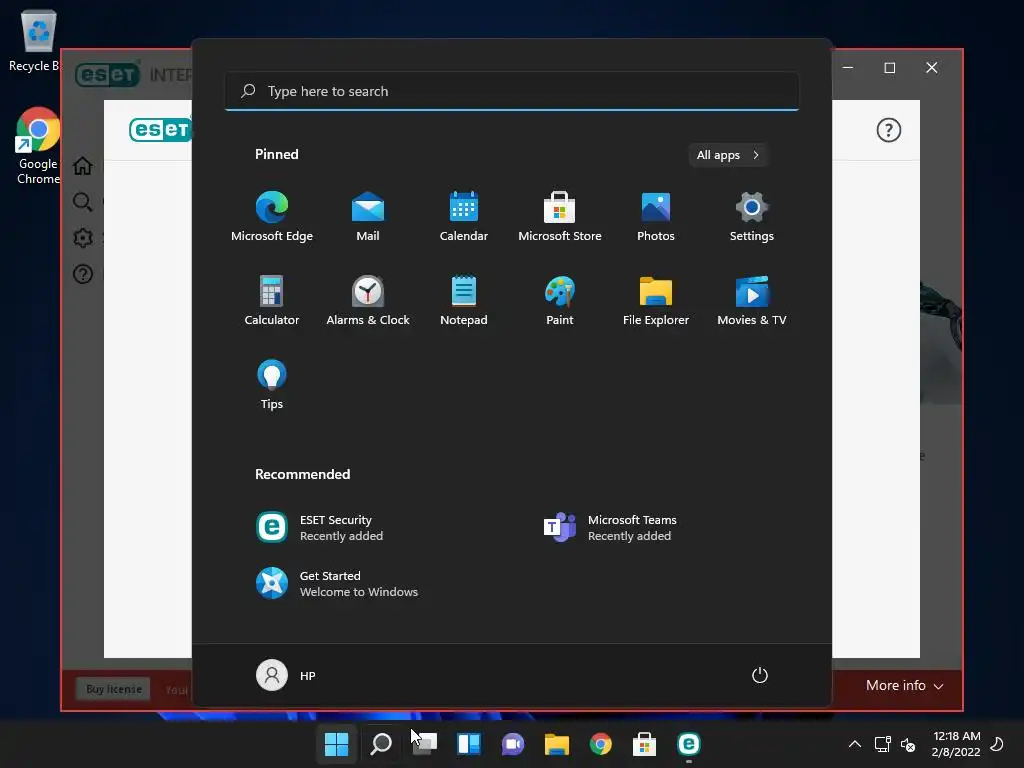Open Microsoft Store on taskbar
The height and width of the screenshot is (768, 1024).
coord(645,744)
